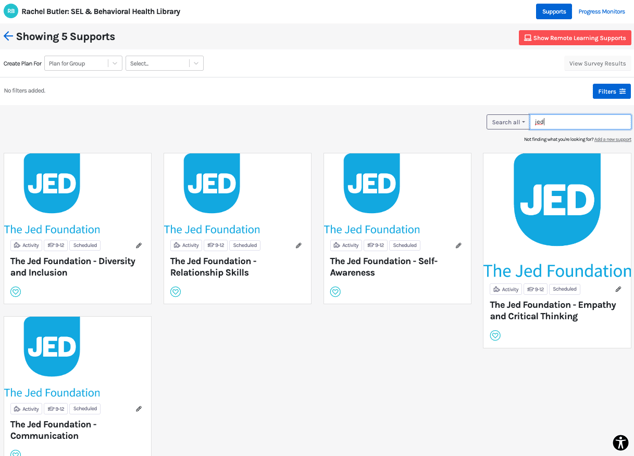Click Activity tag on Self-Awareness card

coord(346,245)
